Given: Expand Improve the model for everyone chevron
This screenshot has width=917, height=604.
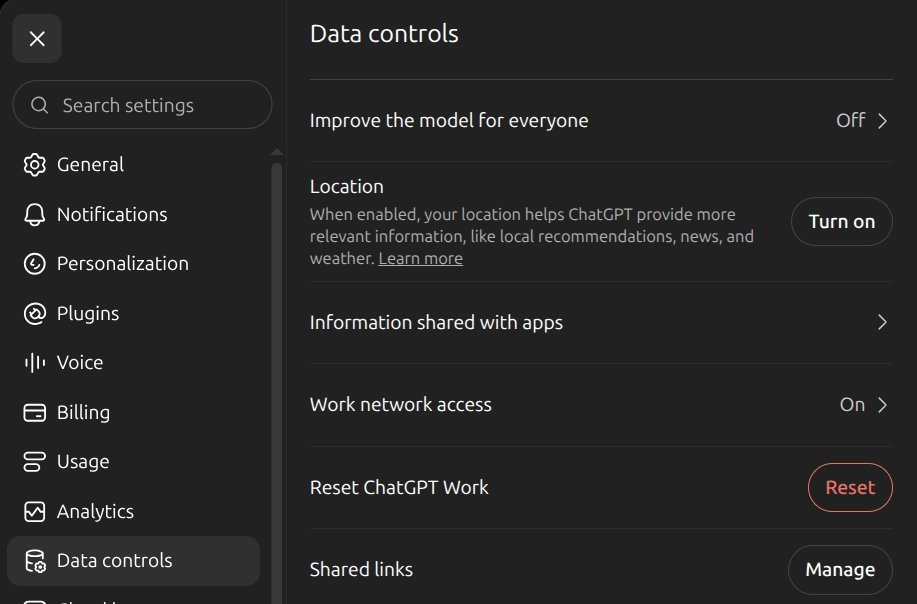Looking at the screenshot, I should pos(882,120).
